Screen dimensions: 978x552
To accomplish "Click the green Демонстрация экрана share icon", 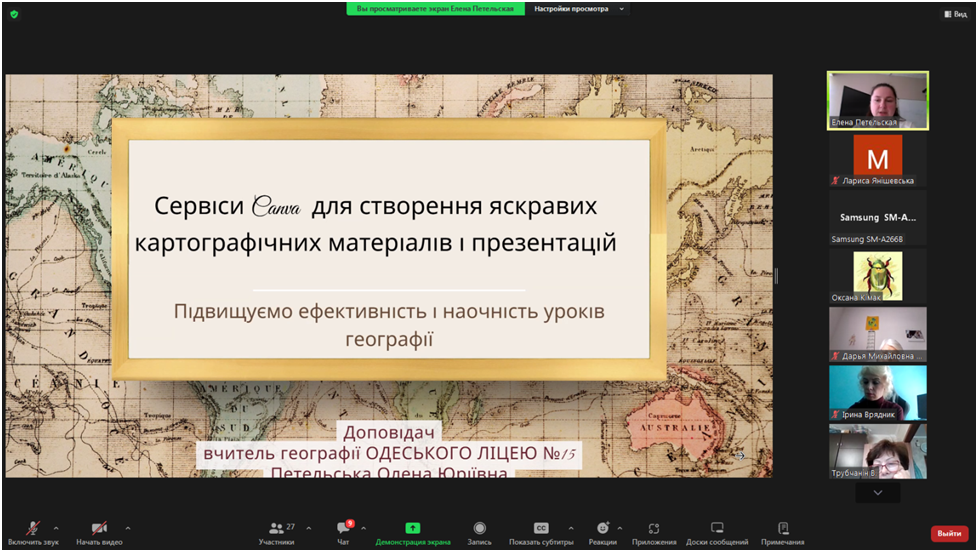I will coord(412,529).
